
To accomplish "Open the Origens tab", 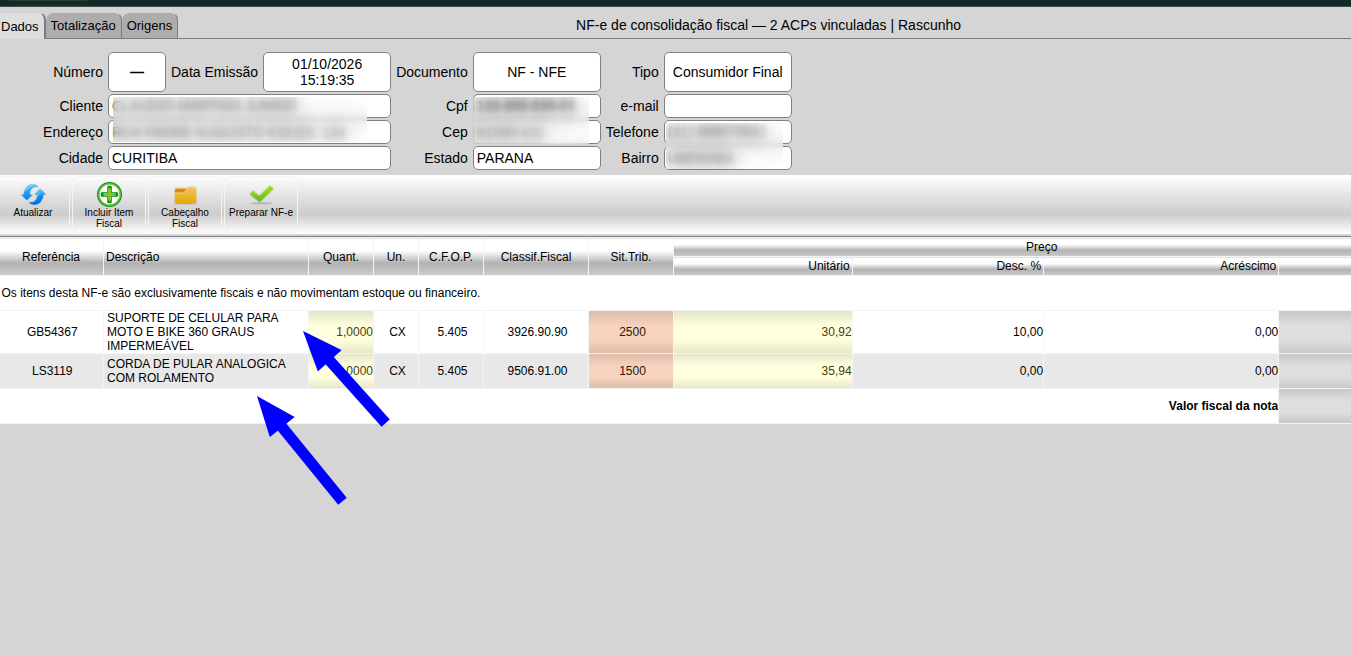I will [x=150, y=26].
